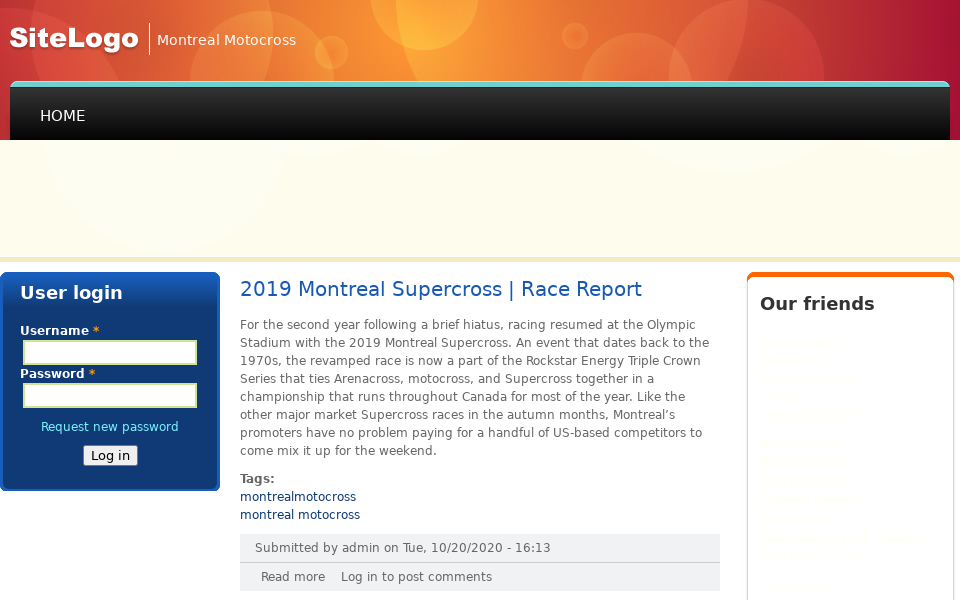The width and height of the screenshot is (960, 600).
Task: Click Log in to post comments
Action: [x=416, y=576]
